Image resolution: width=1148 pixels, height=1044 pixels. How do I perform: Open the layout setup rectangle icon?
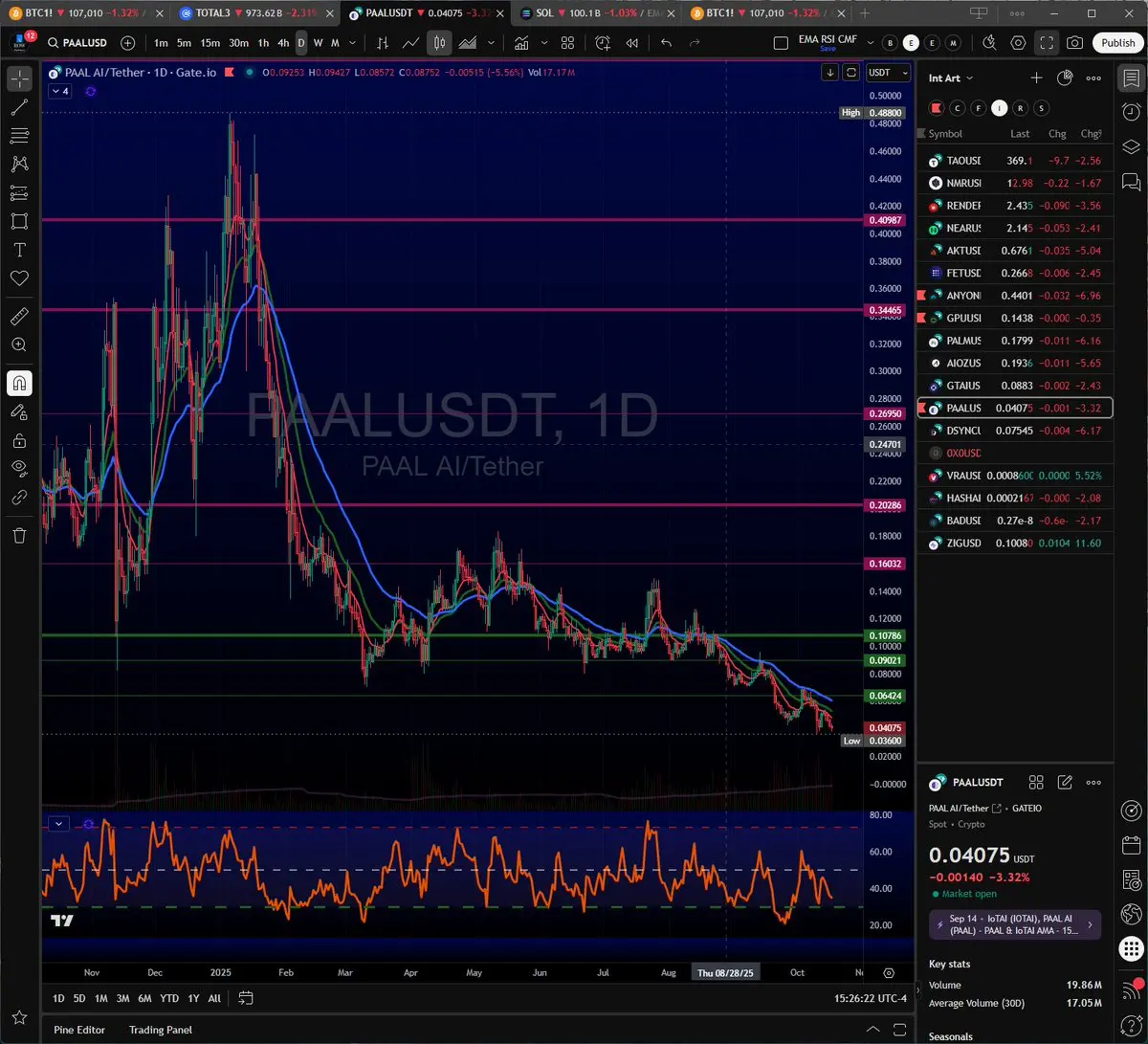pos(781,43)
